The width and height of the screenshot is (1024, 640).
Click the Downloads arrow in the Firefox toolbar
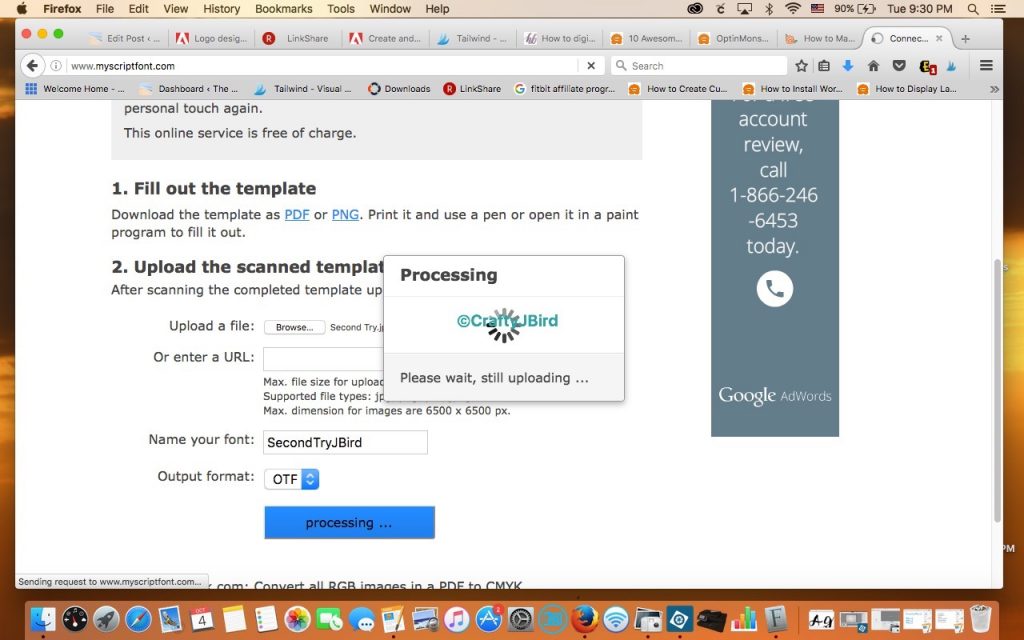tap(848, 65)
